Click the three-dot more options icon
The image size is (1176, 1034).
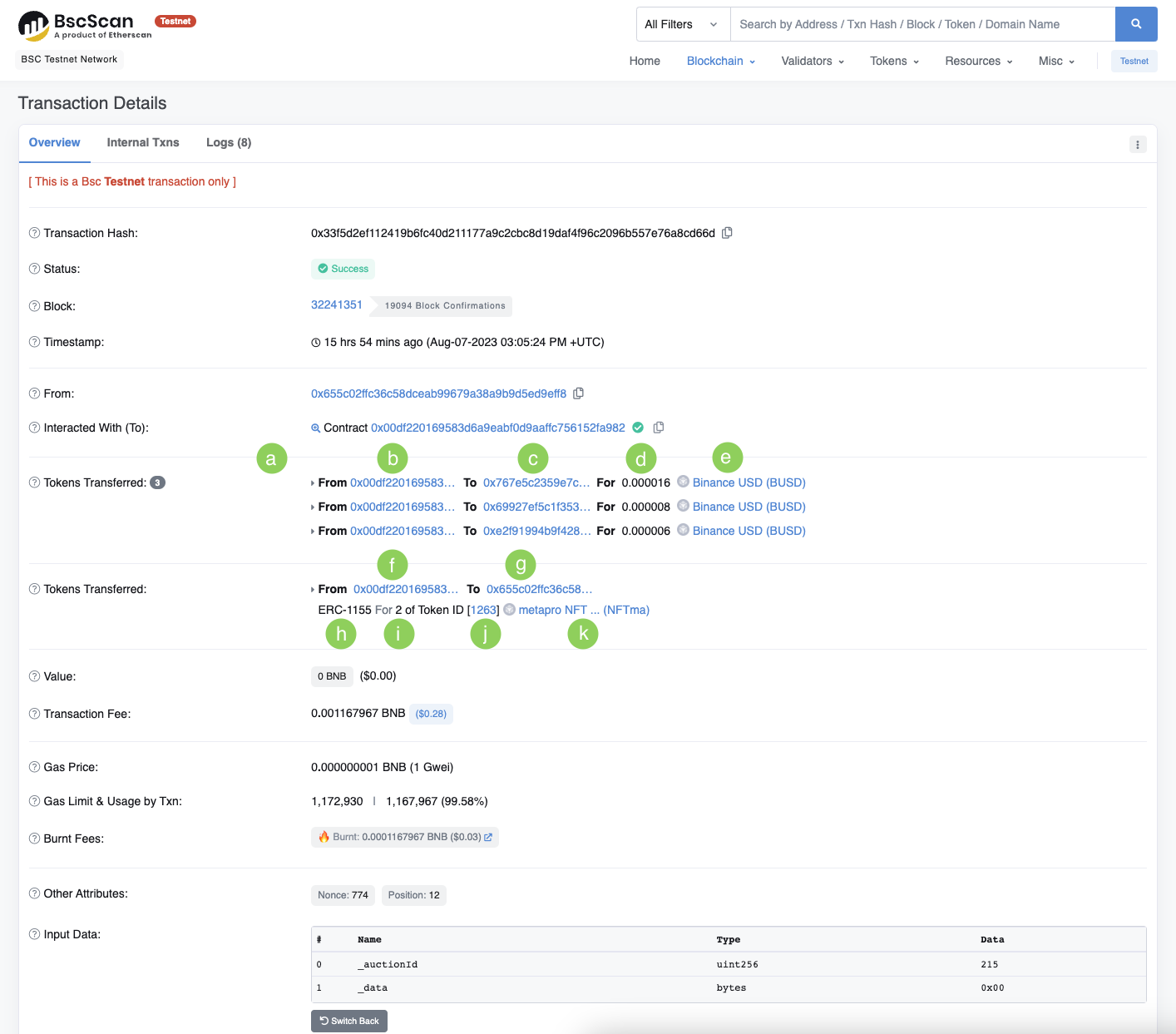(1137, 145)
